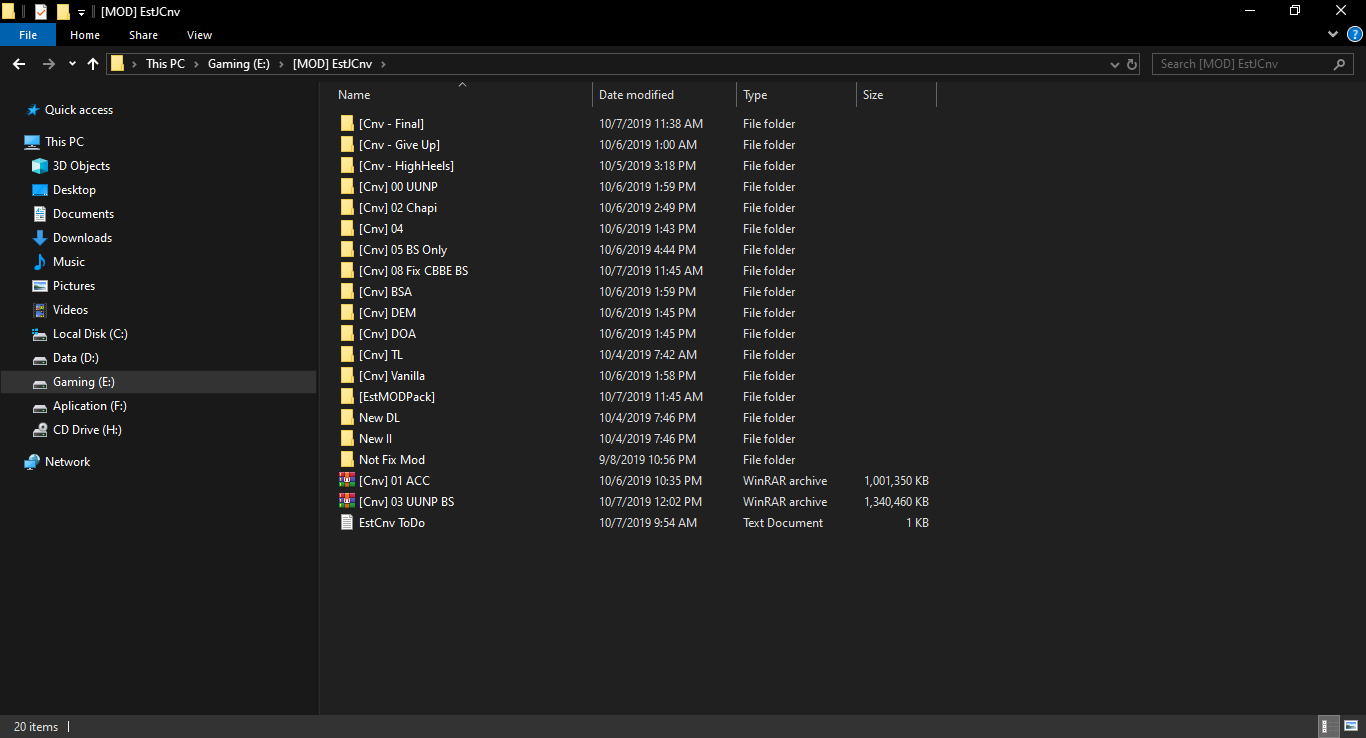This screenshot has height=738, width=1366.
Task: Click the address bar folder icon
Action: [x=117, y=64]
